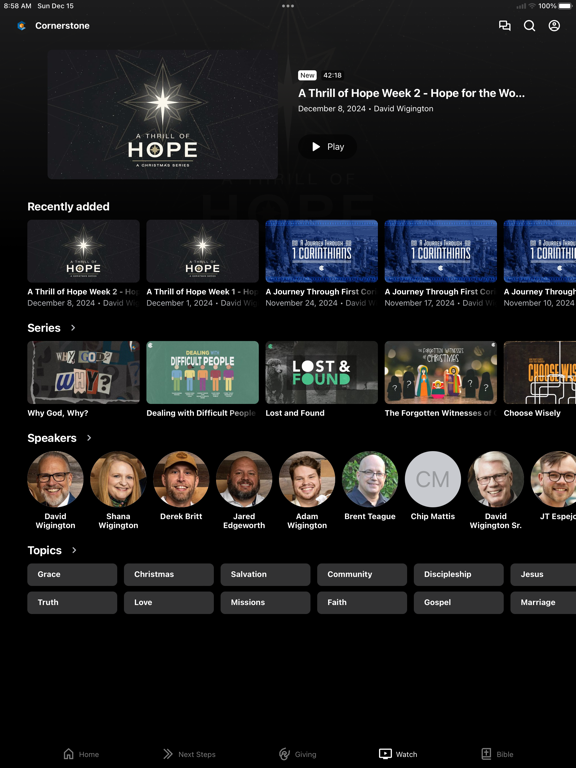The image size is (576, 768).
Task: Play the featured Thrill of Hope video
Action: pyautogui.click(x=328, y=146)
